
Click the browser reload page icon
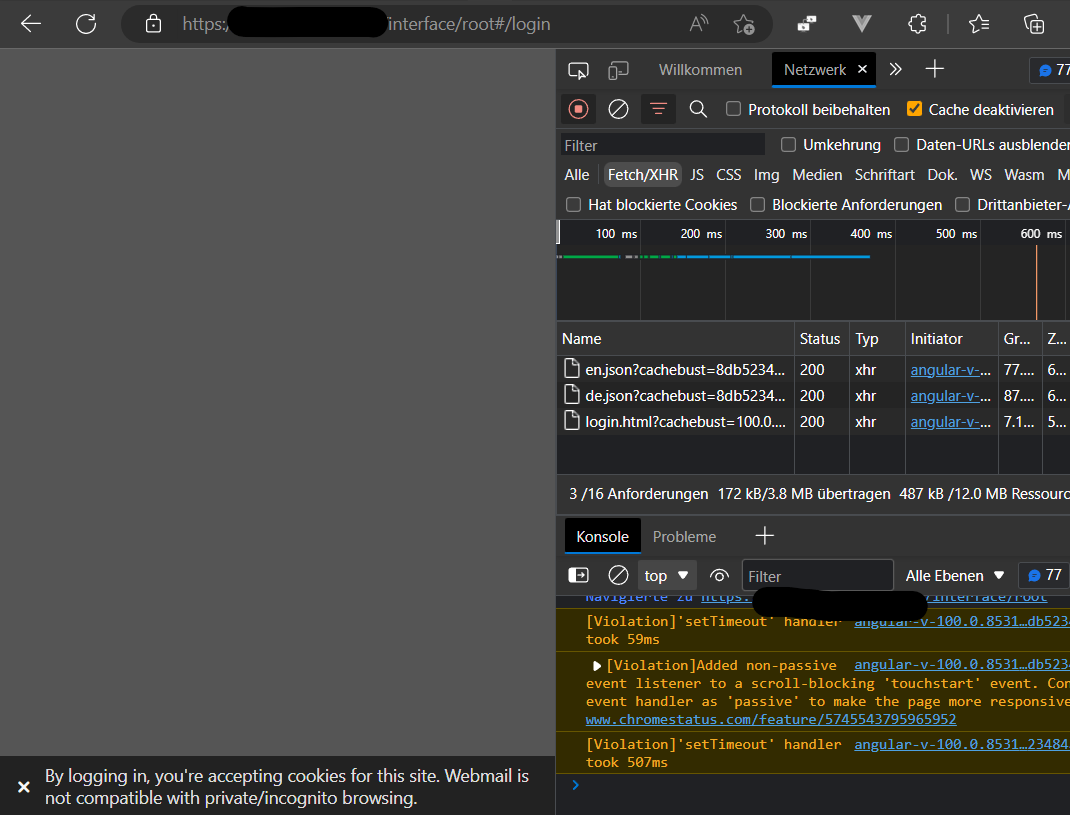(x=86, y=24)
